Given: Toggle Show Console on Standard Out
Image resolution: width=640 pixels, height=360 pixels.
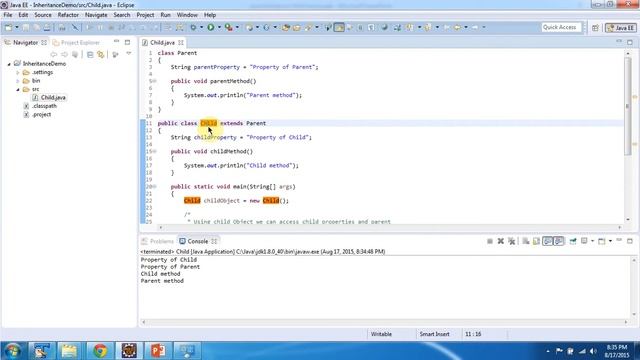Looking at the screenshot, I should [547, 241].
